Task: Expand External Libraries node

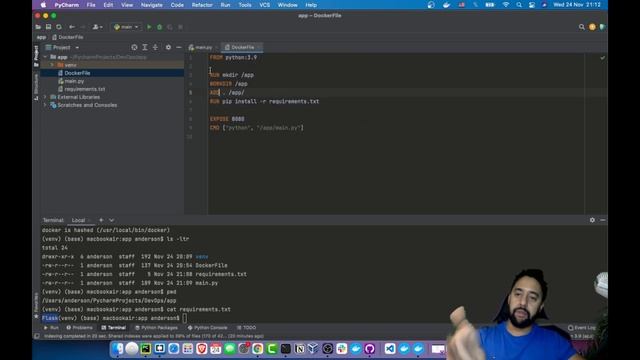Action: (x=45, y=97)
